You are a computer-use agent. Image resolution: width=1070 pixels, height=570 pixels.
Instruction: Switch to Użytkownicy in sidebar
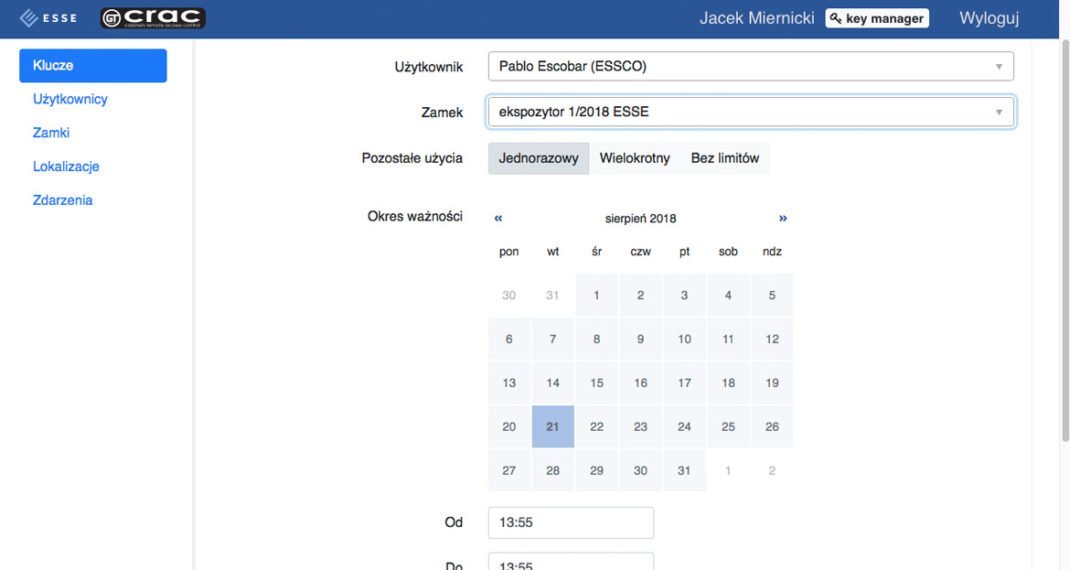point(70,99)
